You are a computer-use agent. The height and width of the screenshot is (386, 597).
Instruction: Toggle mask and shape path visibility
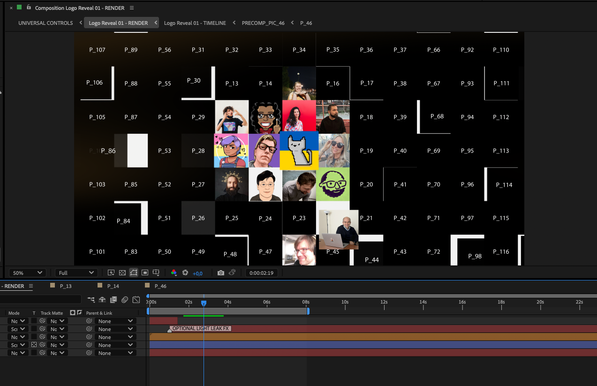click(133, 273)
